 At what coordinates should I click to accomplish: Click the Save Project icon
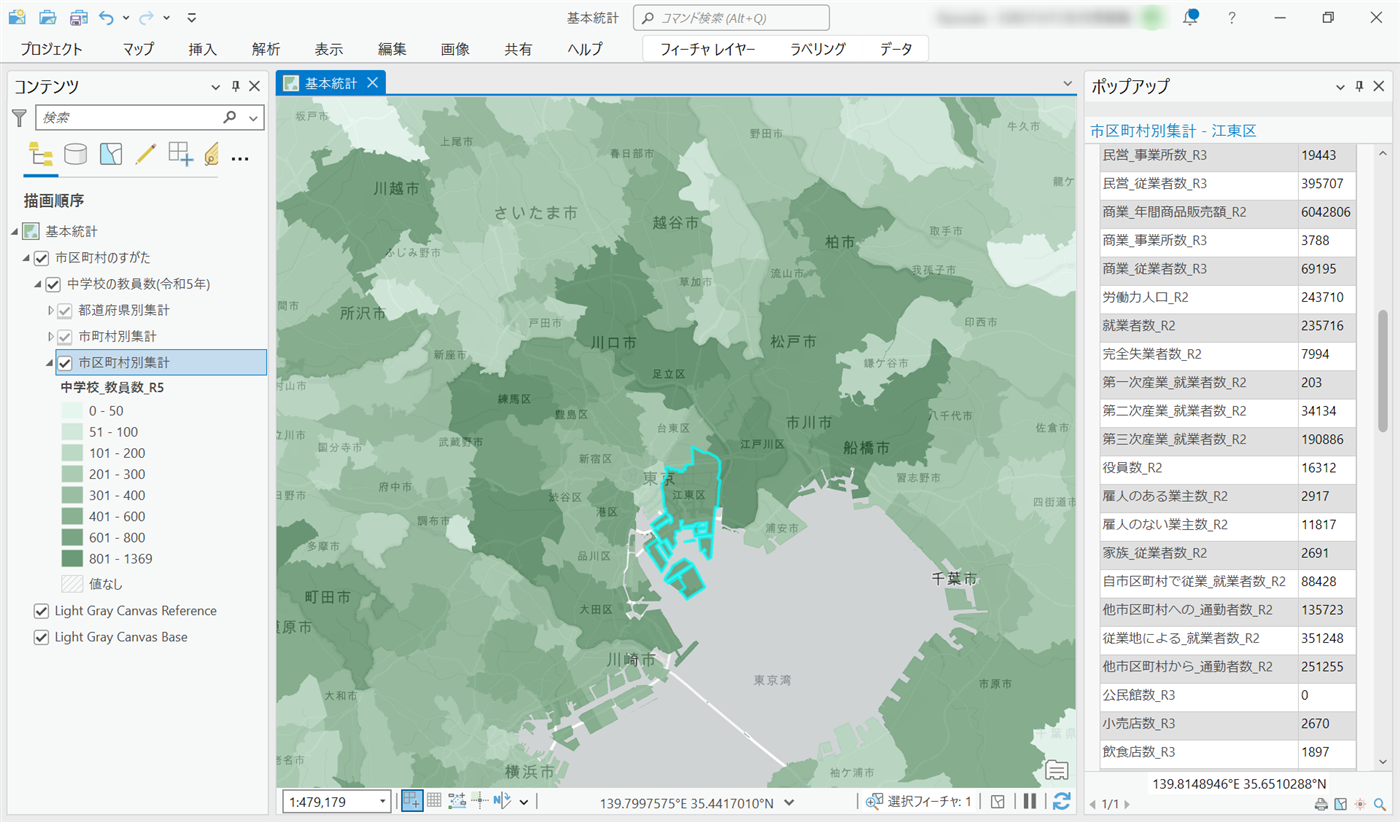click(x=78, y=18)
